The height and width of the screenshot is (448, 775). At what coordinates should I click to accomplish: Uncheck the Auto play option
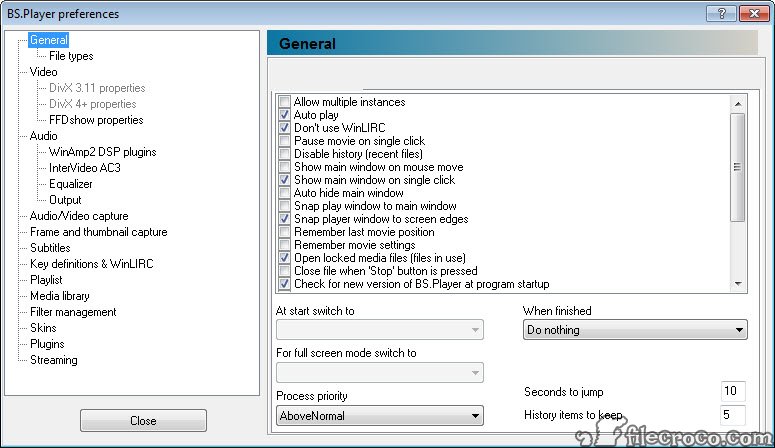[284, 115]
